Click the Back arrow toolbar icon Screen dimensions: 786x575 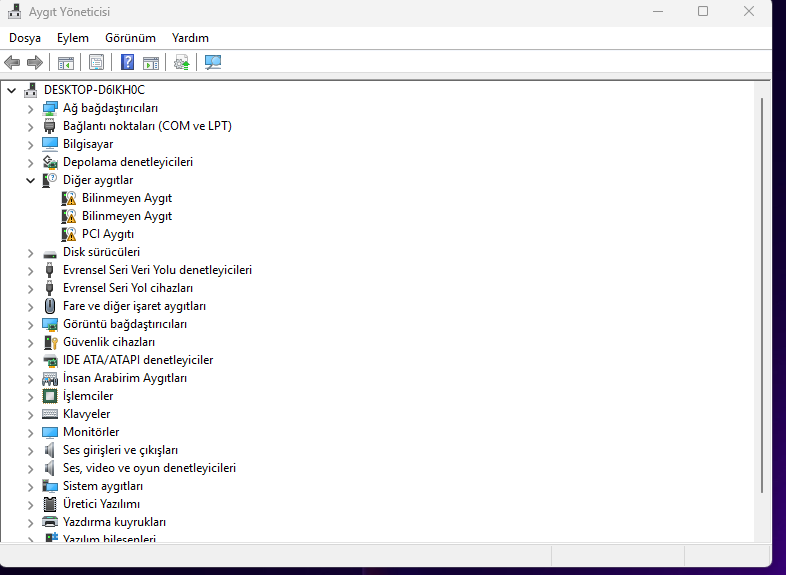pyautogui.click(x=12, y=63)
